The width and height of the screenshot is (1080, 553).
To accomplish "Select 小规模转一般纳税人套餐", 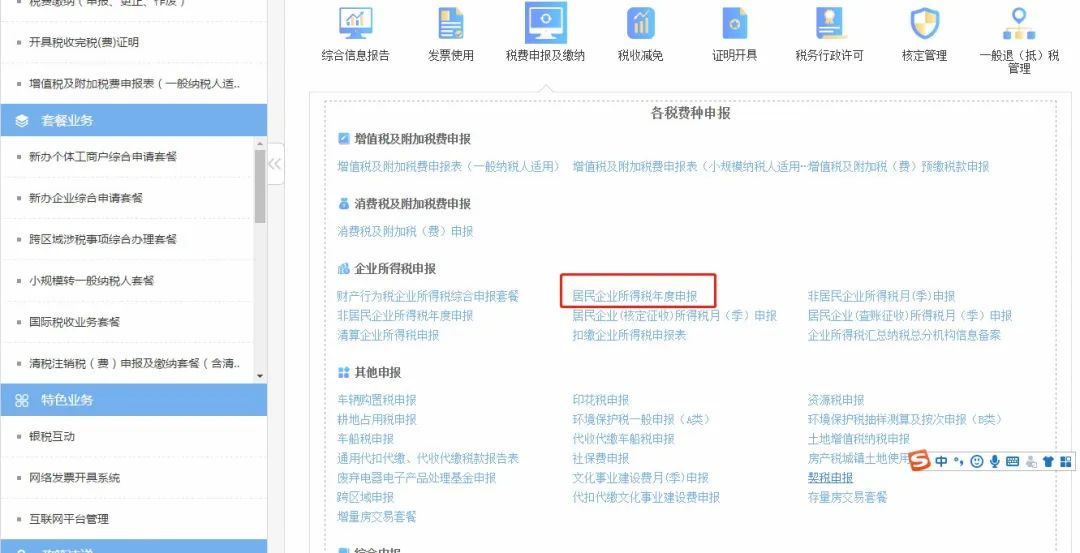I will [x=92, y=280].
